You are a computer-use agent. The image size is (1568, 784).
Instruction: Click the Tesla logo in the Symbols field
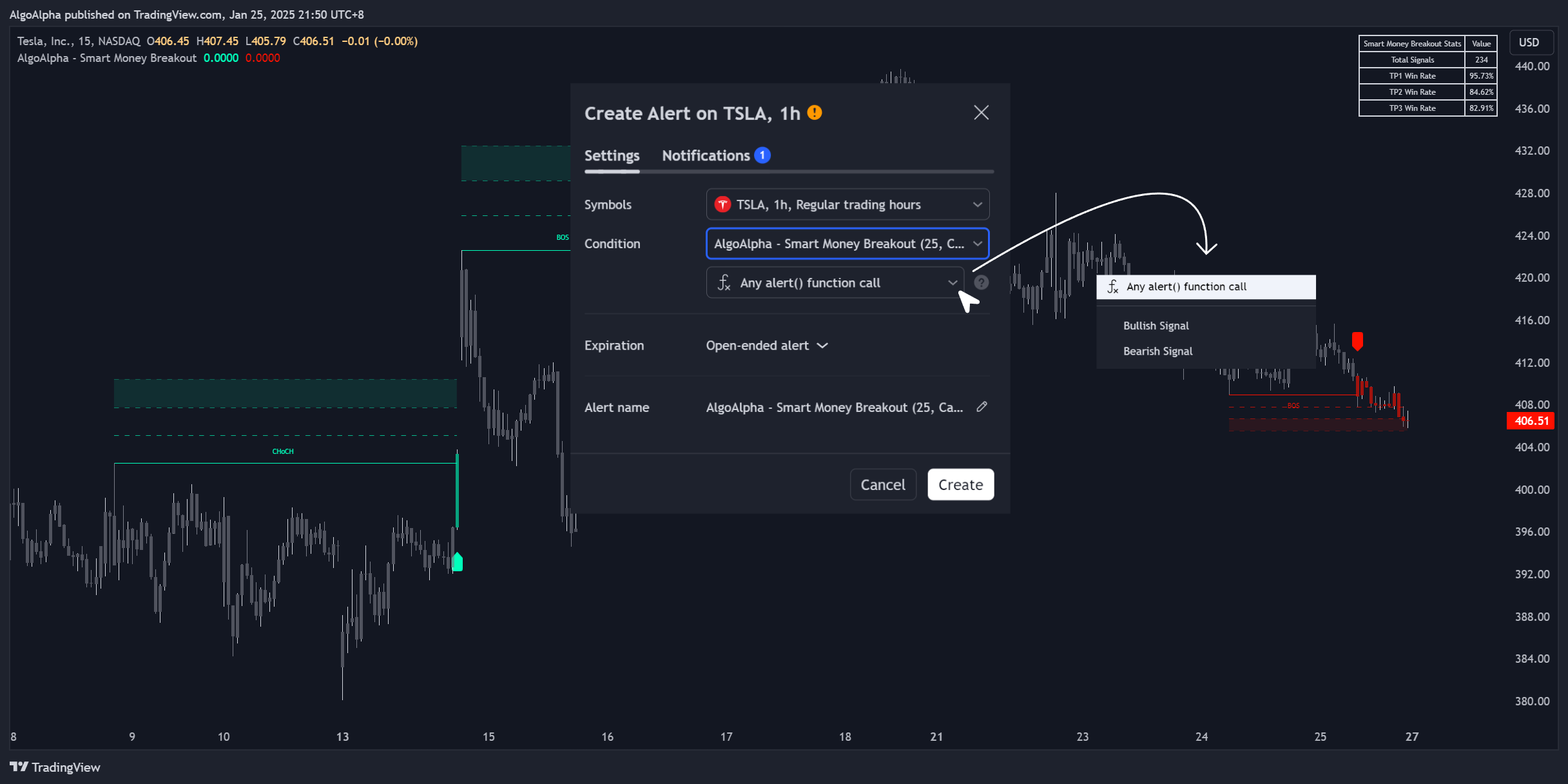[722, 204]
